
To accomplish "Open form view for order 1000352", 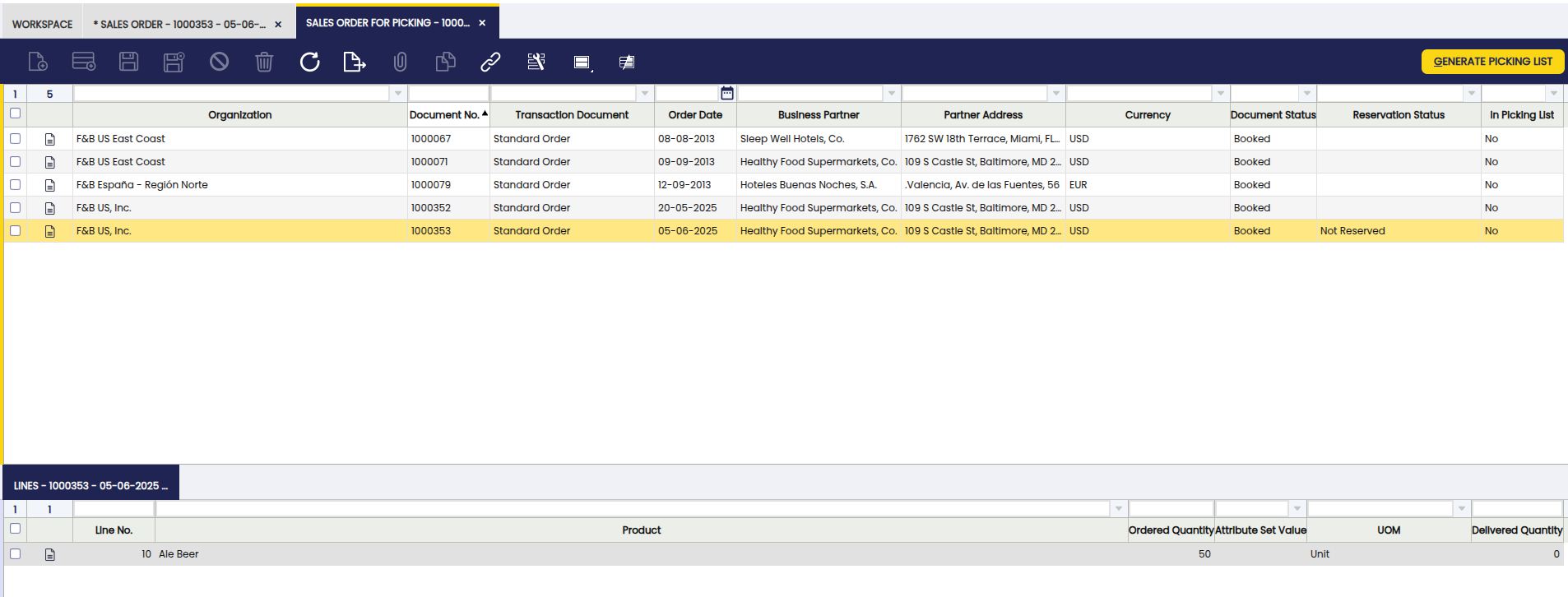I will 50,208.
